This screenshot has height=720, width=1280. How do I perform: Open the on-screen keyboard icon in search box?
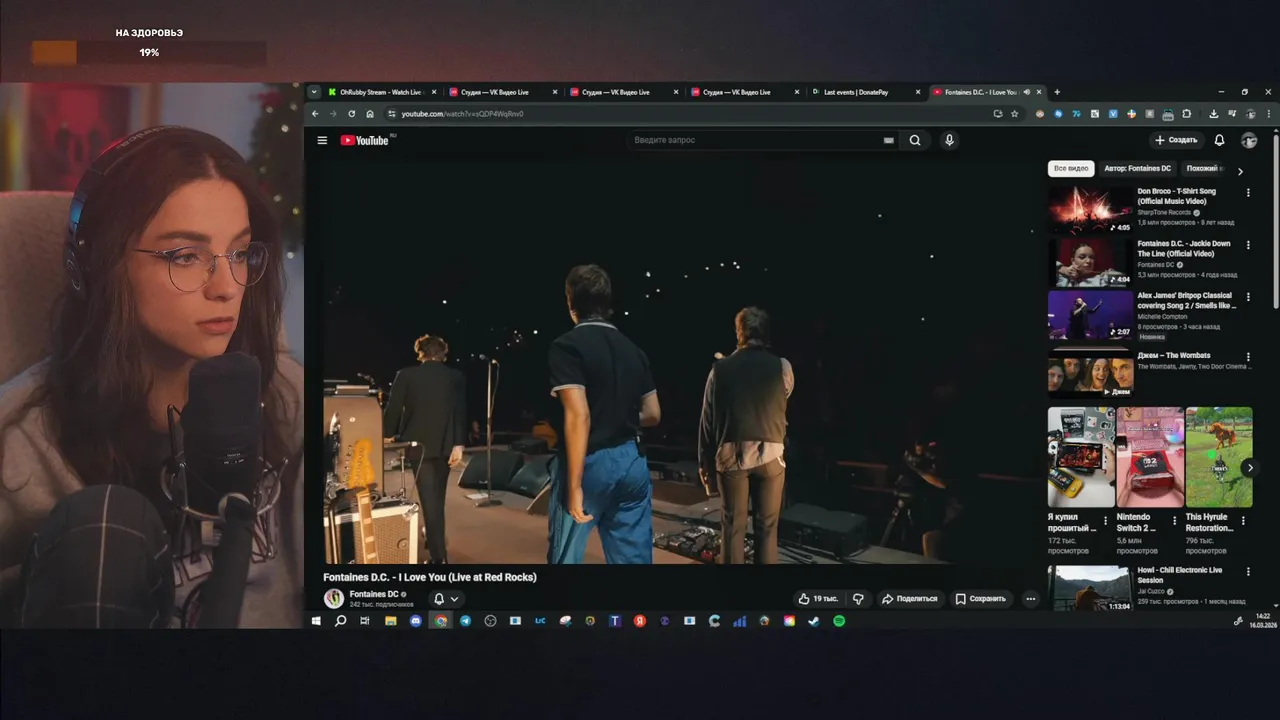[888, 141]
